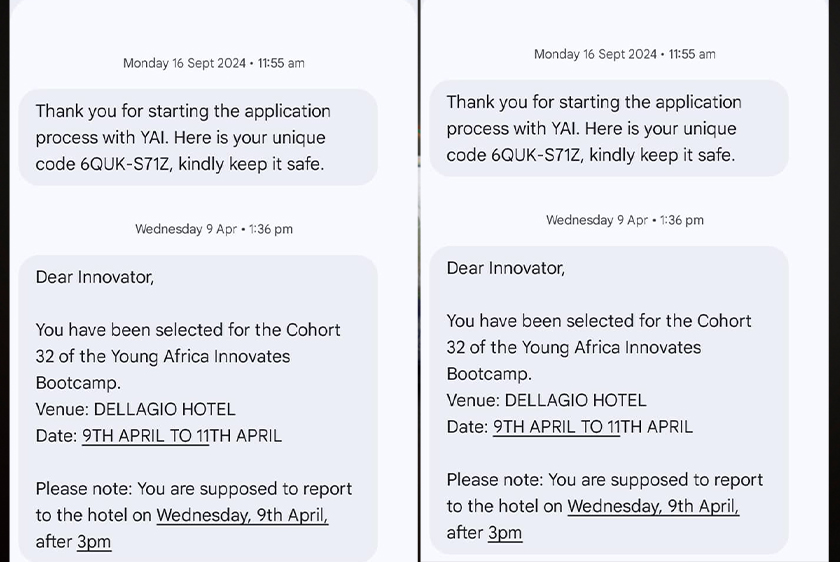Viewport: 840px width, 562px height.
Task: Click the 'Please note' line in left panel
Action: coord(194,489)
